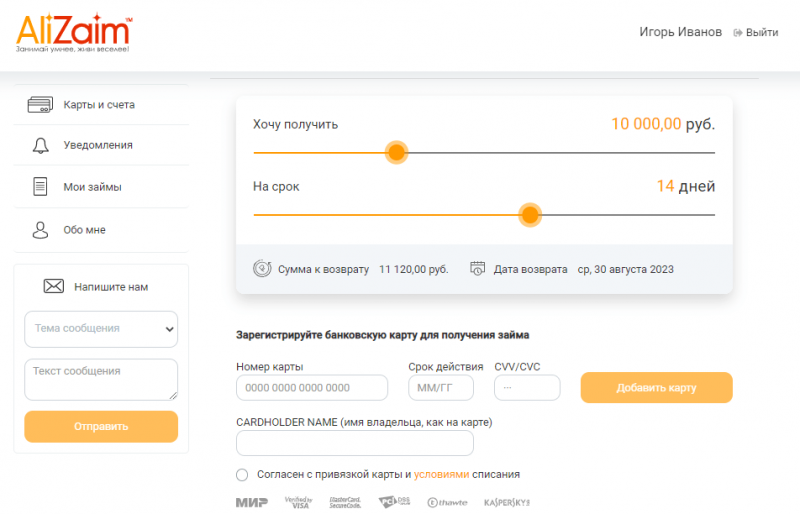This screenshot has height=514, width=800.
Task: Click the Хочу получить amount slider handle
Action: 396,152
